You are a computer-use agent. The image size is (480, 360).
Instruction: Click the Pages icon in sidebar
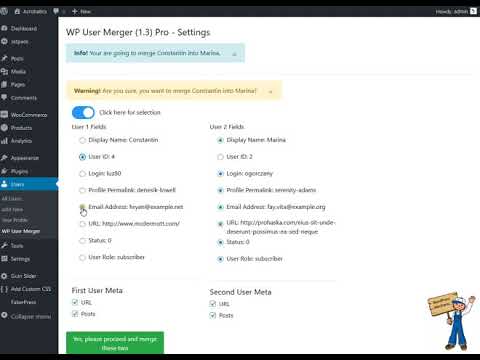(4, 84)
